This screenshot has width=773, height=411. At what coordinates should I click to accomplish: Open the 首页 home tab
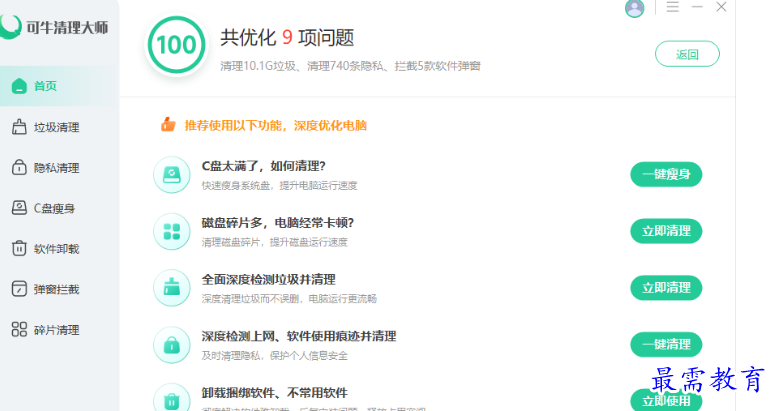point(59,86)
